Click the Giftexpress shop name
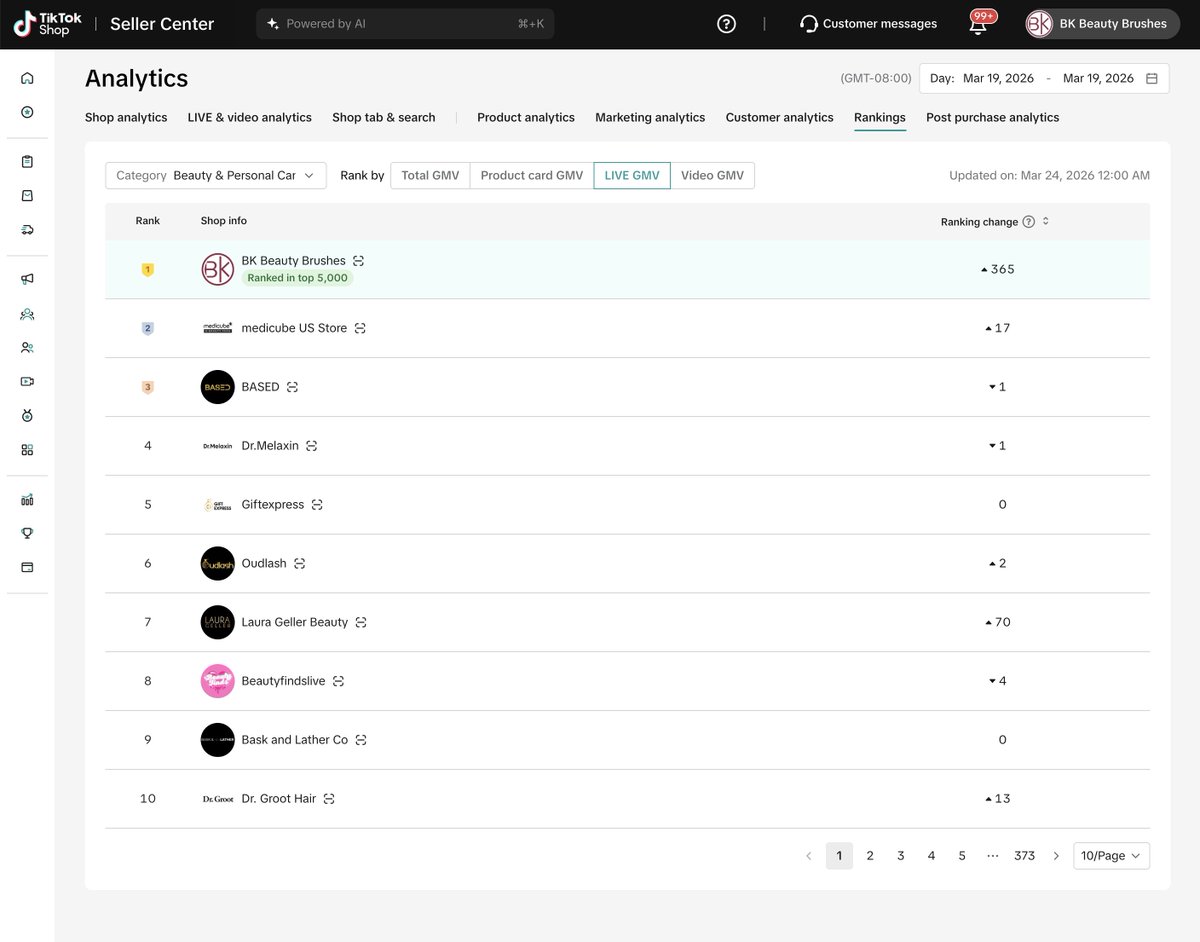 coord(273,505)
